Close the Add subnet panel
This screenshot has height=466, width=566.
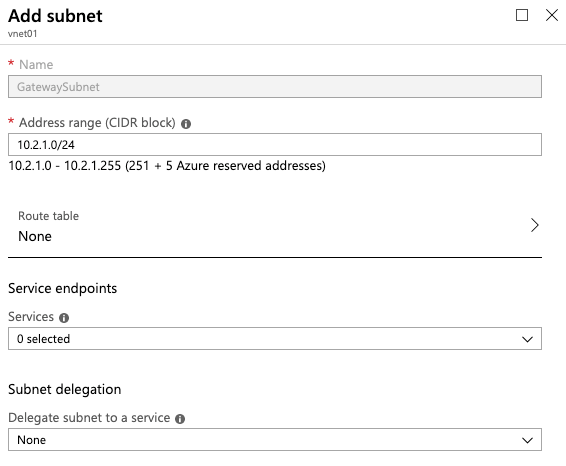click(552, 15)
